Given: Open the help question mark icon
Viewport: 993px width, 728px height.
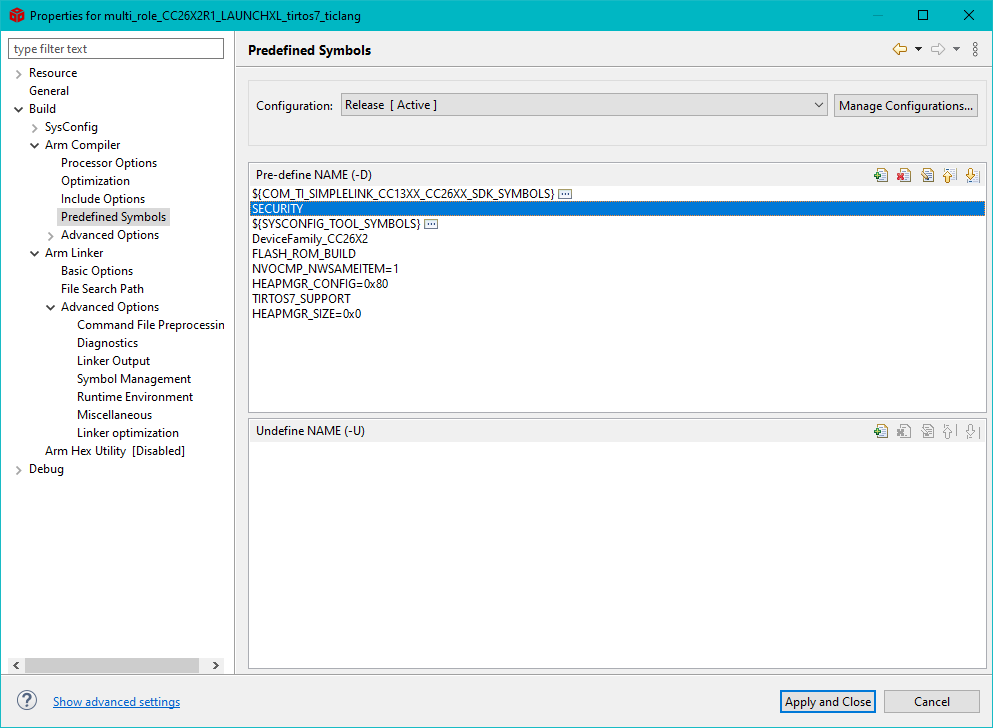Looking at the screenshot, I should tap(27, 701).
